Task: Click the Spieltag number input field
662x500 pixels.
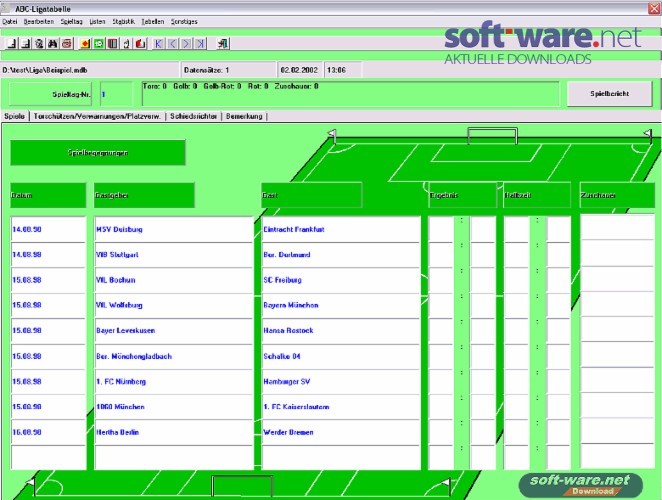Action: tap(116, 94)
